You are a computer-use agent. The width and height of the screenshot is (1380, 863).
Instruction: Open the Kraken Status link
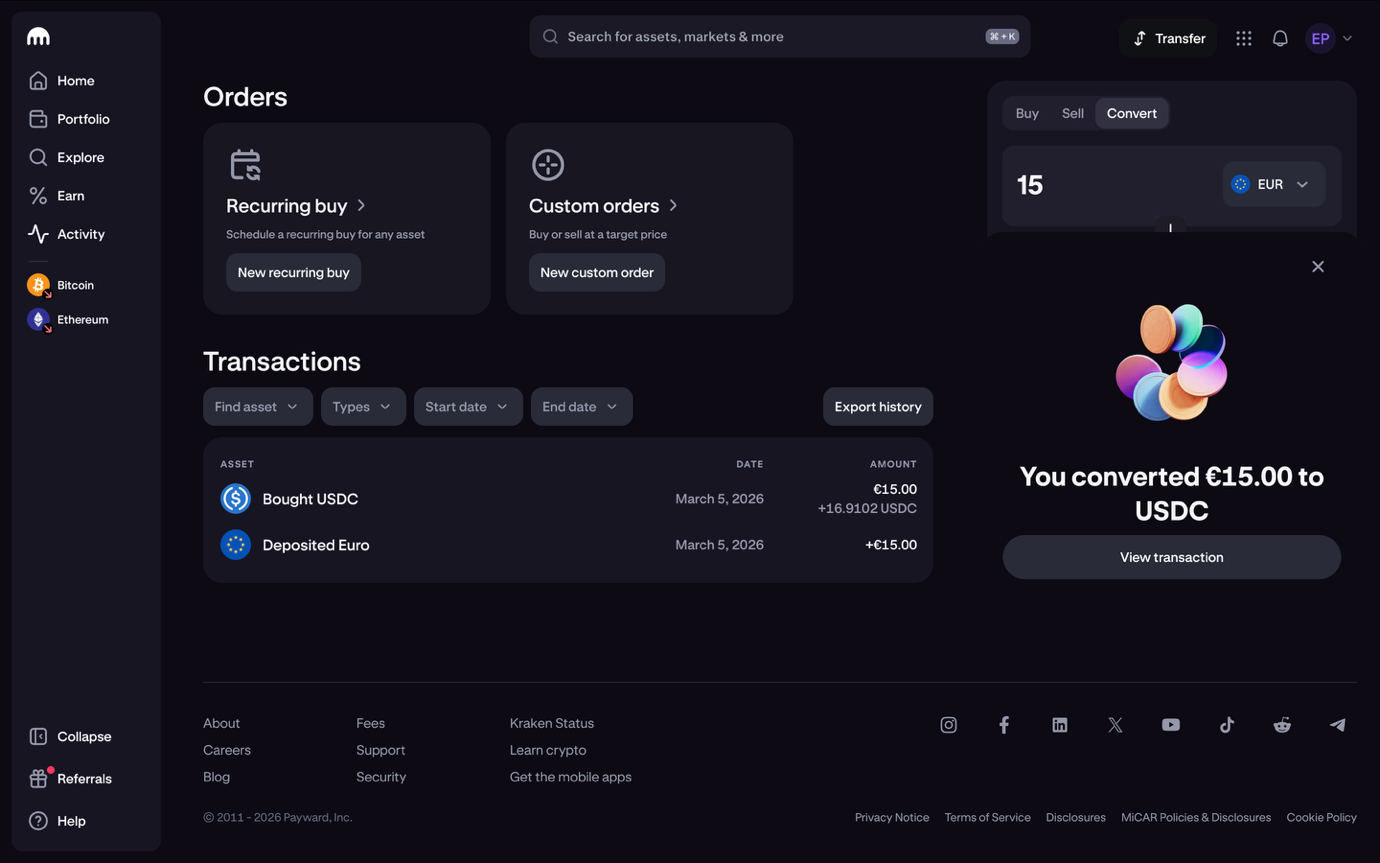click(x=552, y=723)
